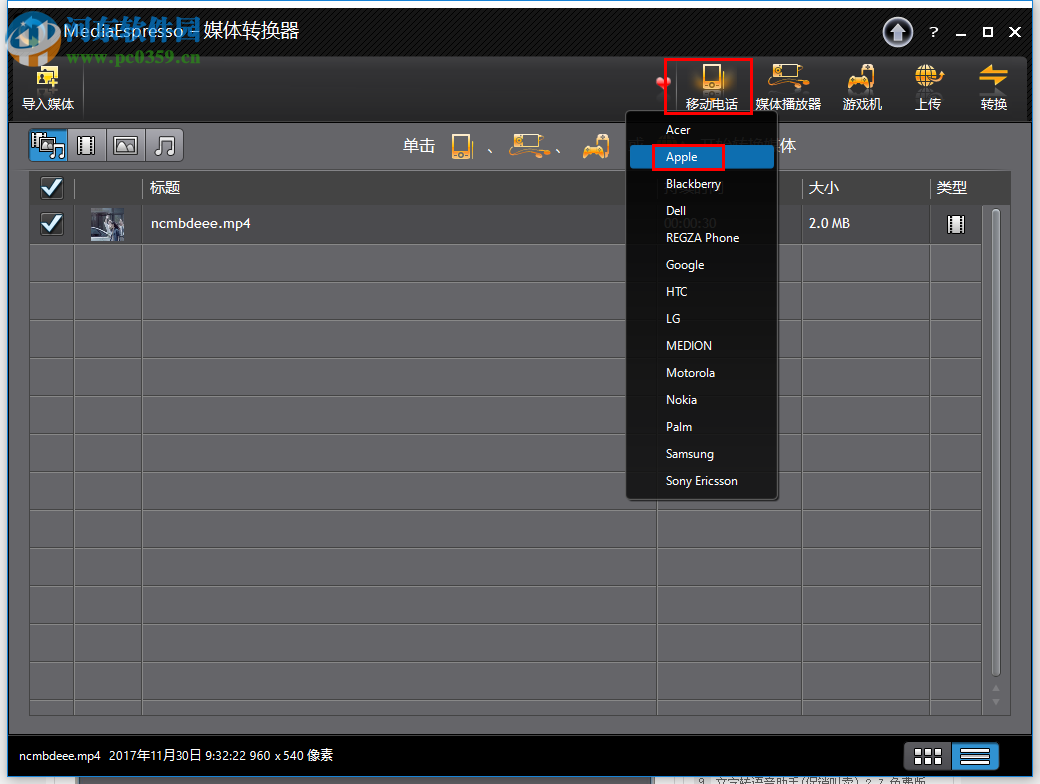Open help via question mark icon

coord(933,32)
